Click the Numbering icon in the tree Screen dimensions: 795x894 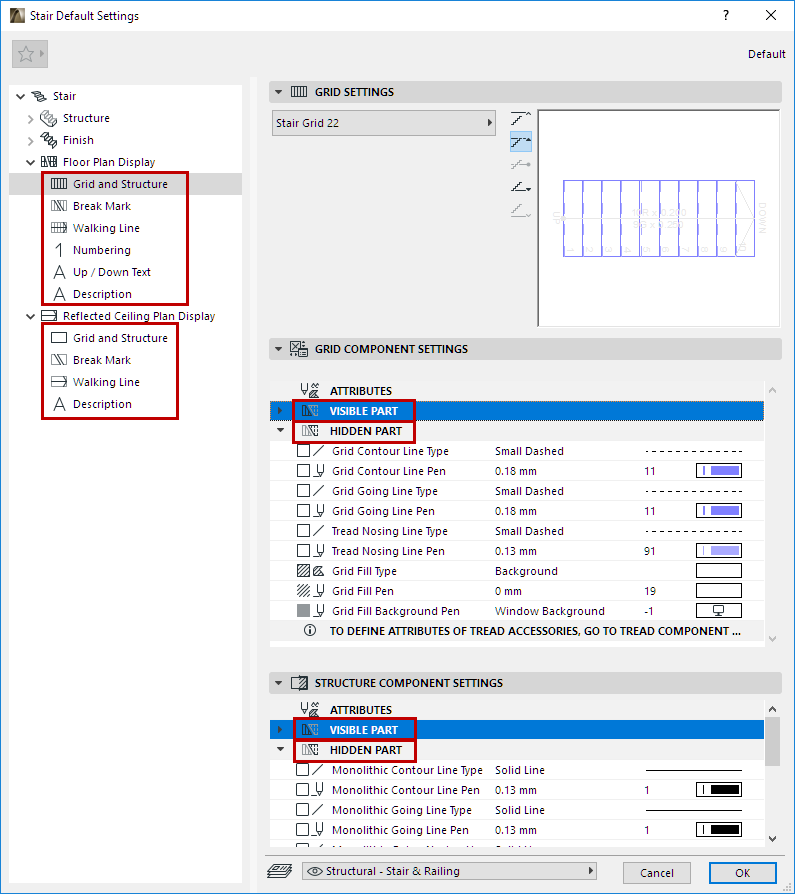[x=59, y=250]
